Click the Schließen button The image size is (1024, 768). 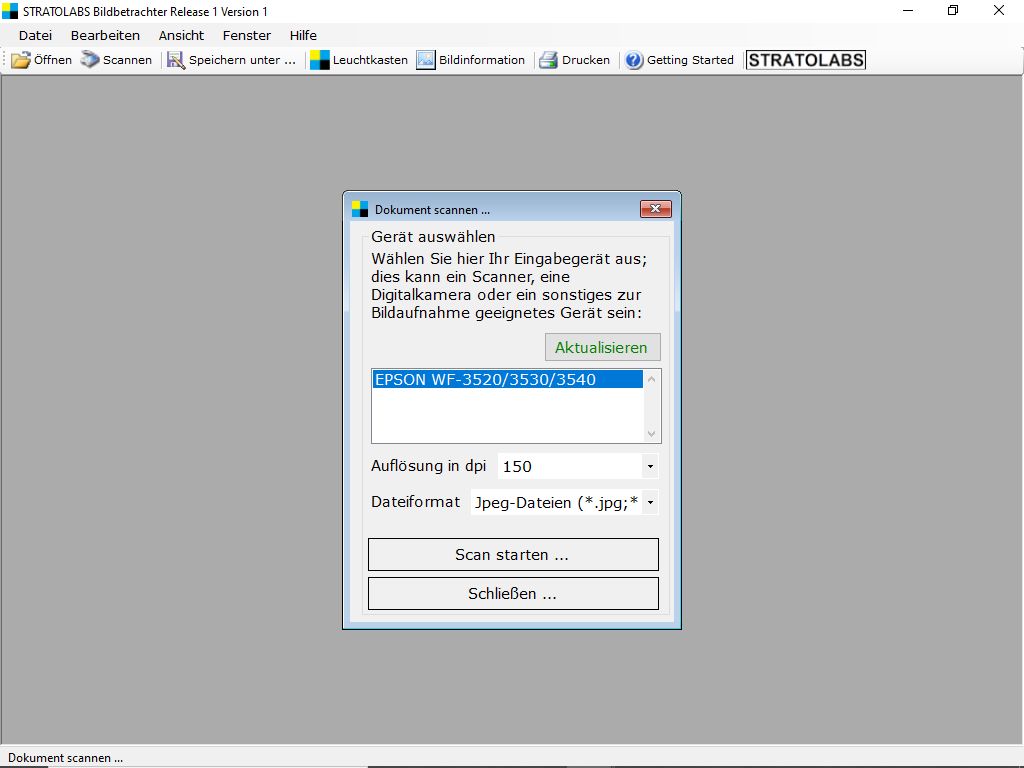click(x=513, y=594)
